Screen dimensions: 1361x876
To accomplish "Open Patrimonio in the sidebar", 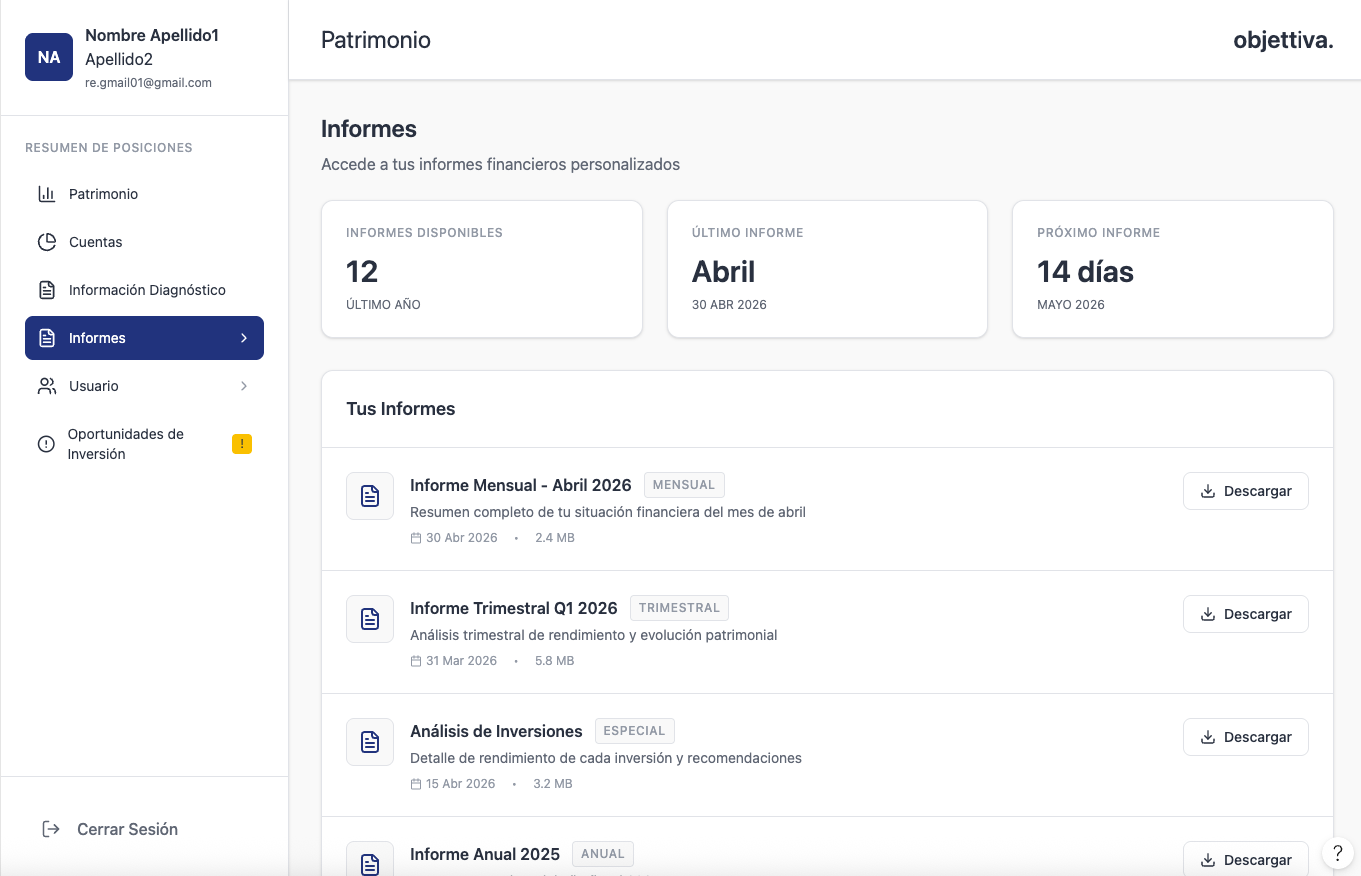I will [144, 194].
